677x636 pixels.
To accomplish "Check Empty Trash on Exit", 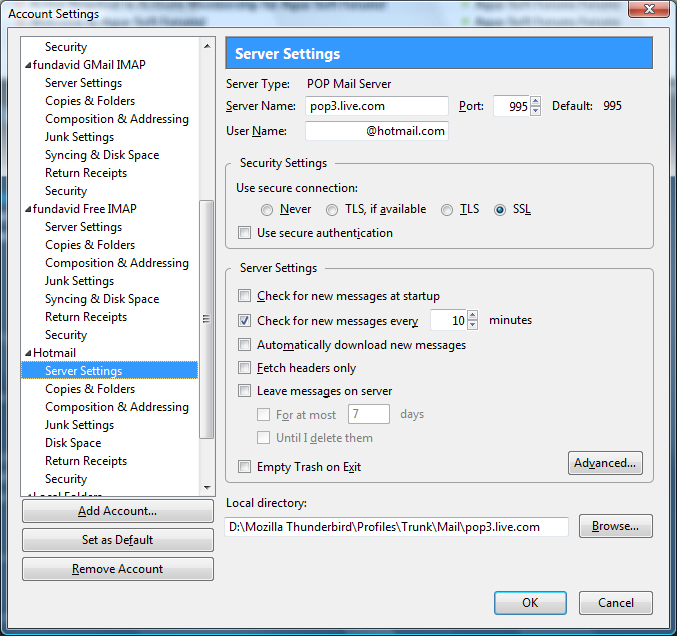I will coord(245,467).
